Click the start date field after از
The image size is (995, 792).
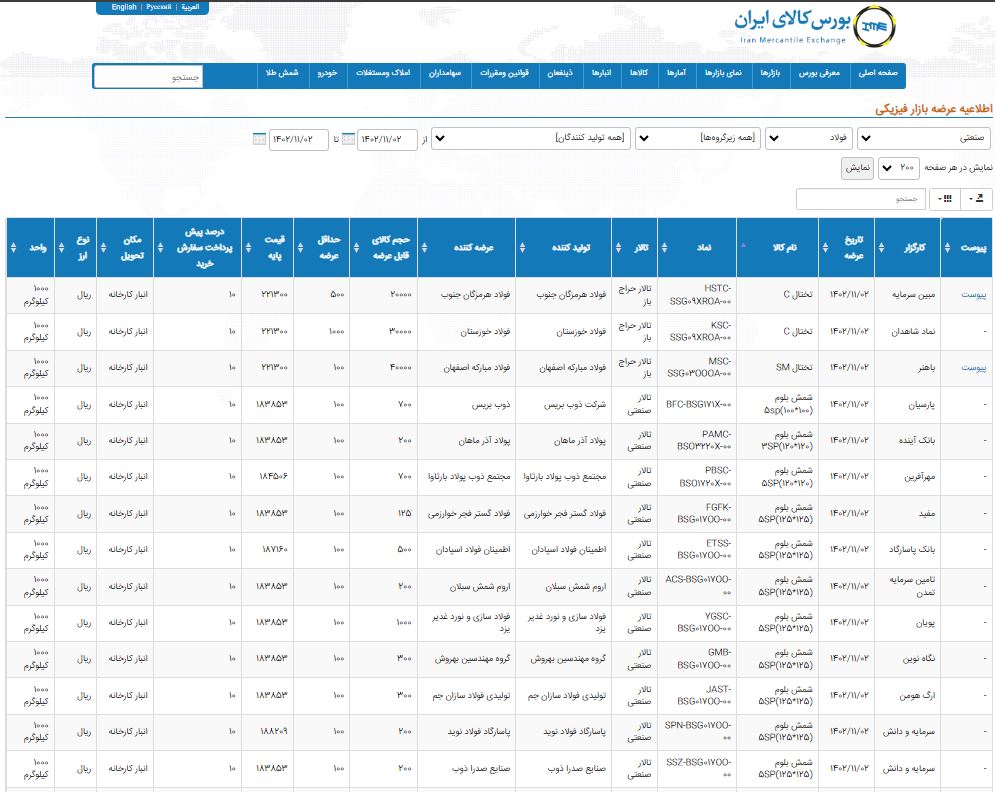coord(387,139)
